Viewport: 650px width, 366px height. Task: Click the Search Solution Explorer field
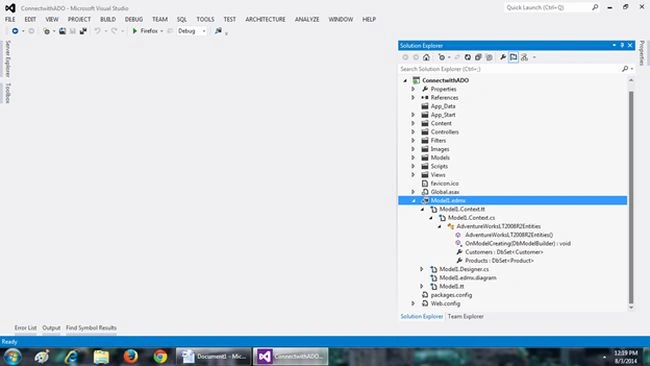point(510,69)
